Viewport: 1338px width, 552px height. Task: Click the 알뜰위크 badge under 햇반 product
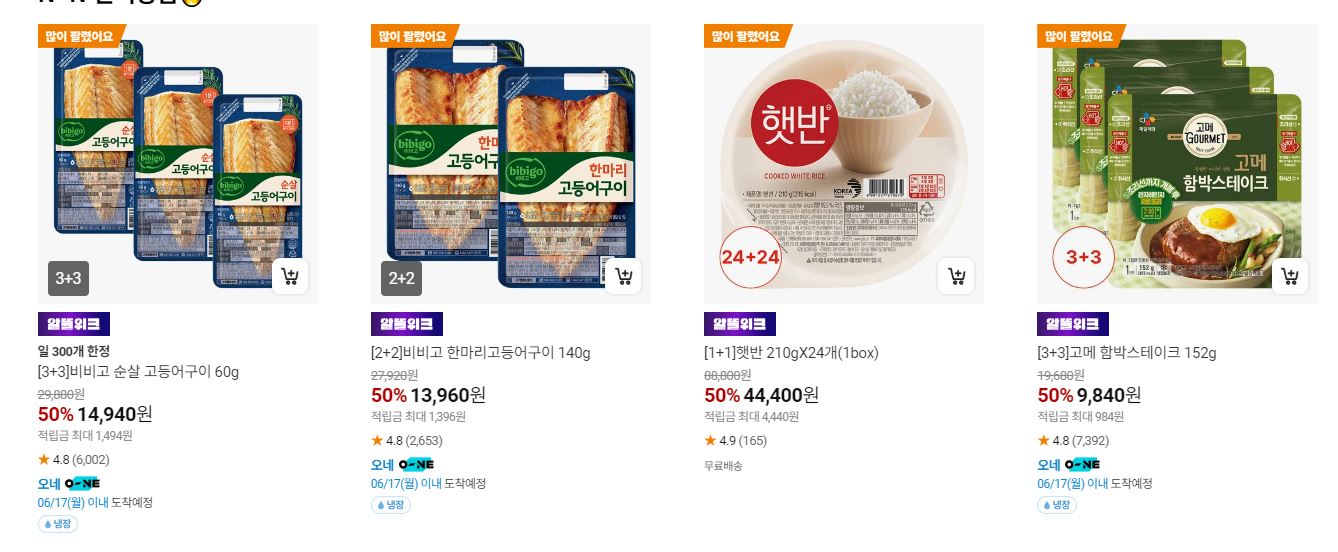coord(740,324)
